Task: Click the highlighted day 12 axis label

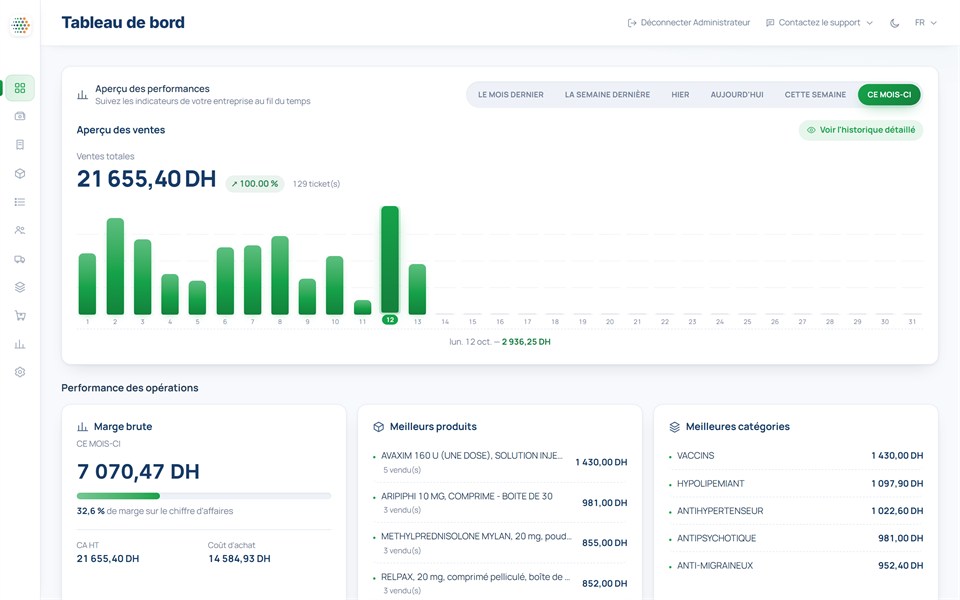Action: 390,320
